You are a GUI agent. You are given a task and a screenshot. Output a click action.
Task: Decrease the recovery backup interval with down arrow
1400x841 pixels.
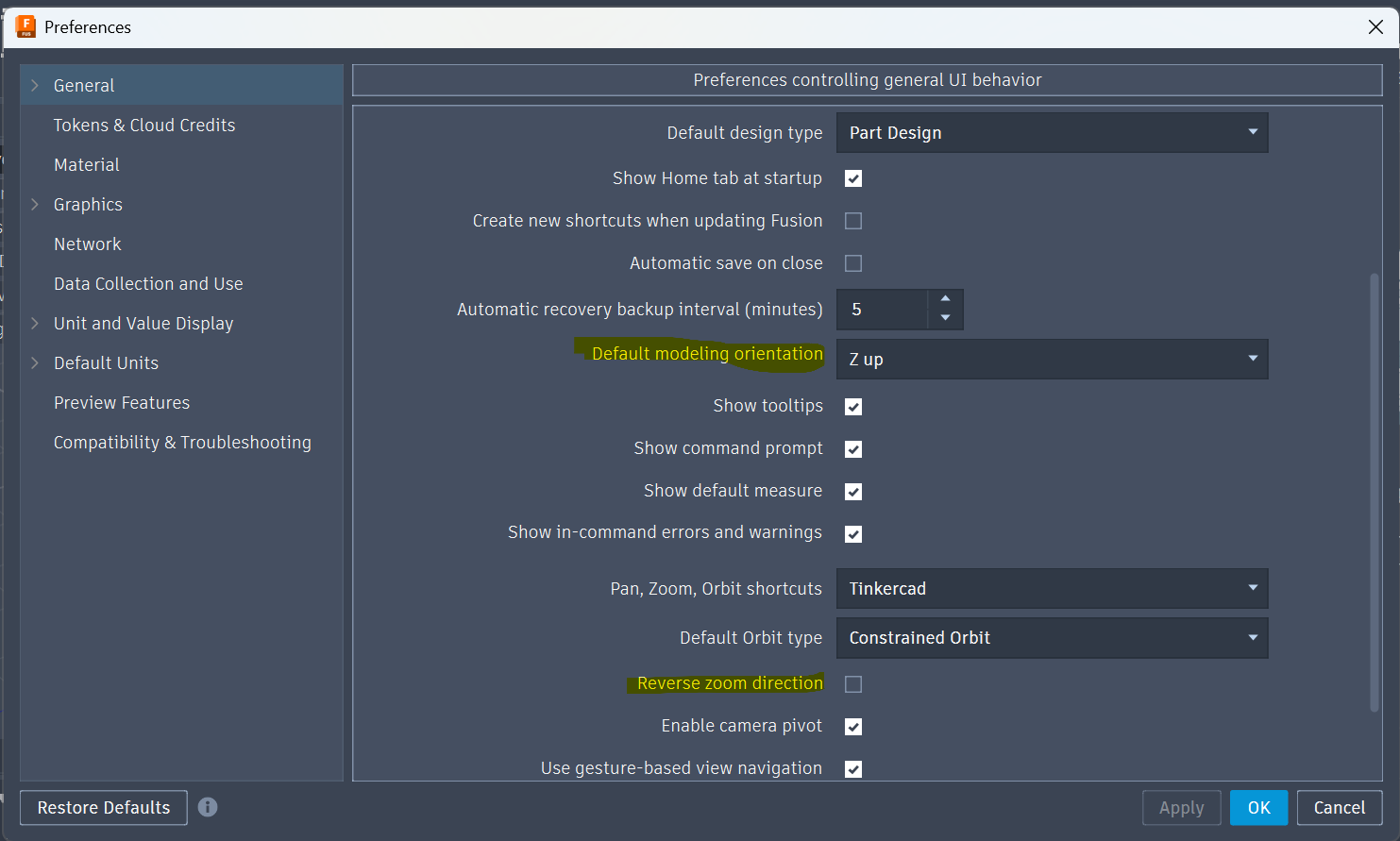tap(945, 319)
